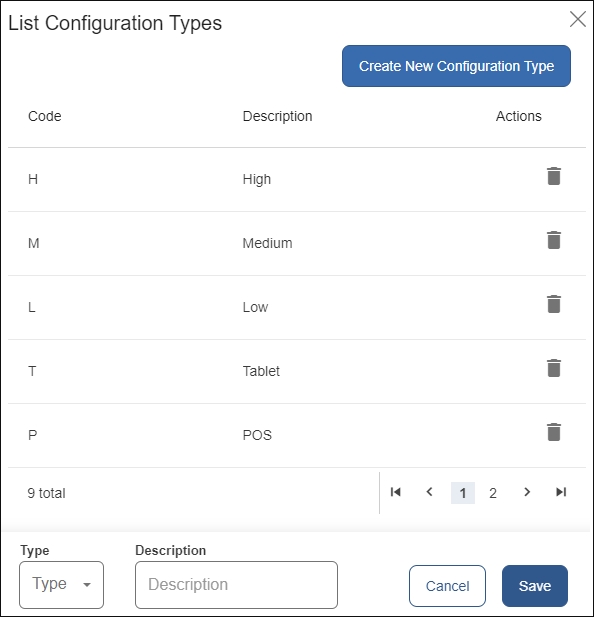Click the Description column header
This screenshot has width=594, height=617.
tap(277, 116)
